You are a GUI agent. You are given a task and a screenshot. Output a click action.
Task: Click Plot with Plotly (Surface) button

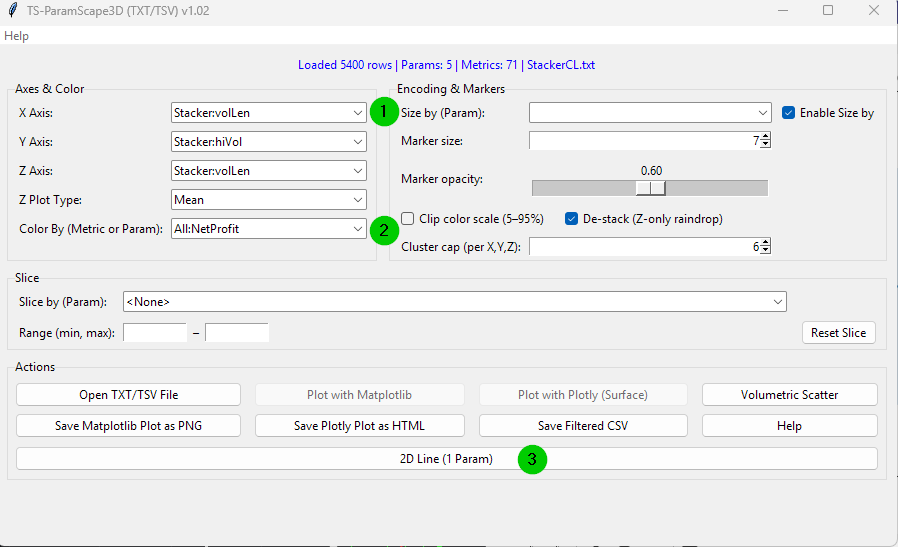tap(583, 395)
